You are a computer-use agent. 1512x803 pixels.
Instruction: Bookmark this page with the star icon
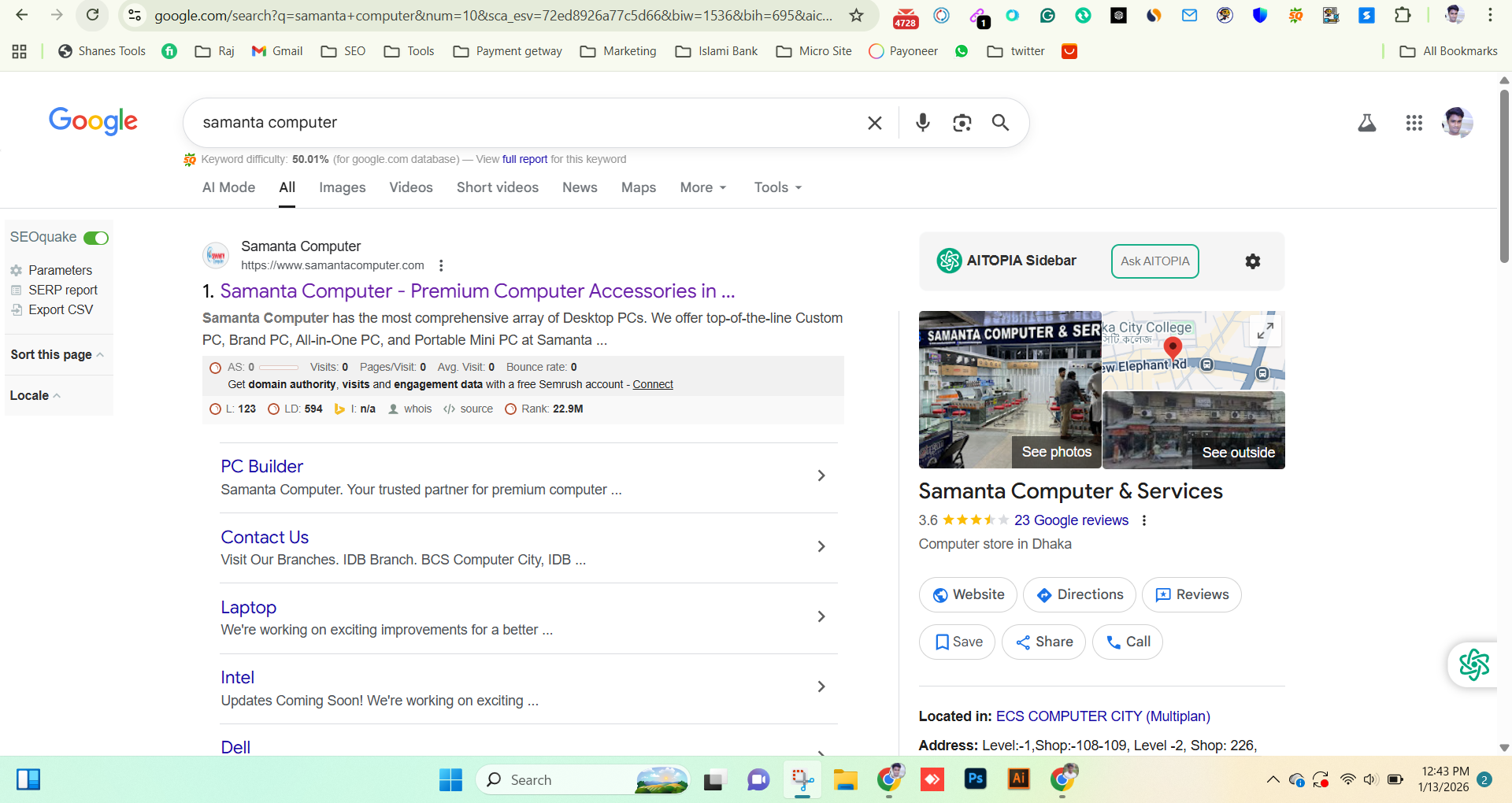(x=857, y=15)
